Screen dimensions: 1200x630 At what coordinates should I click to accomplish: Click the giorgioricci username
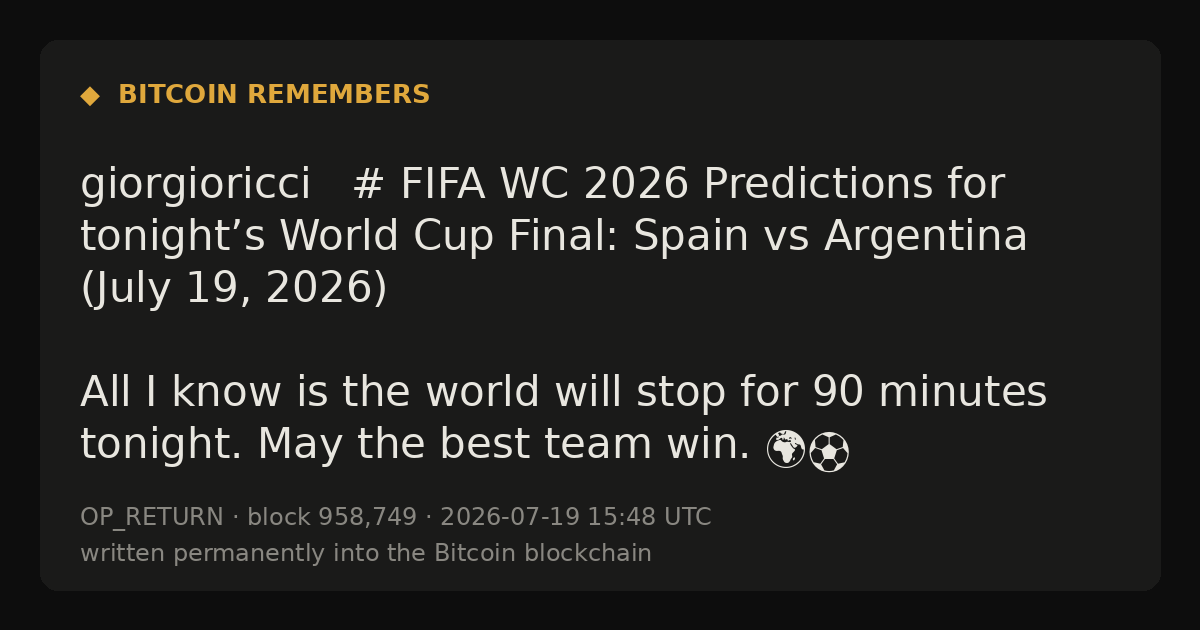tap(196, 186)
